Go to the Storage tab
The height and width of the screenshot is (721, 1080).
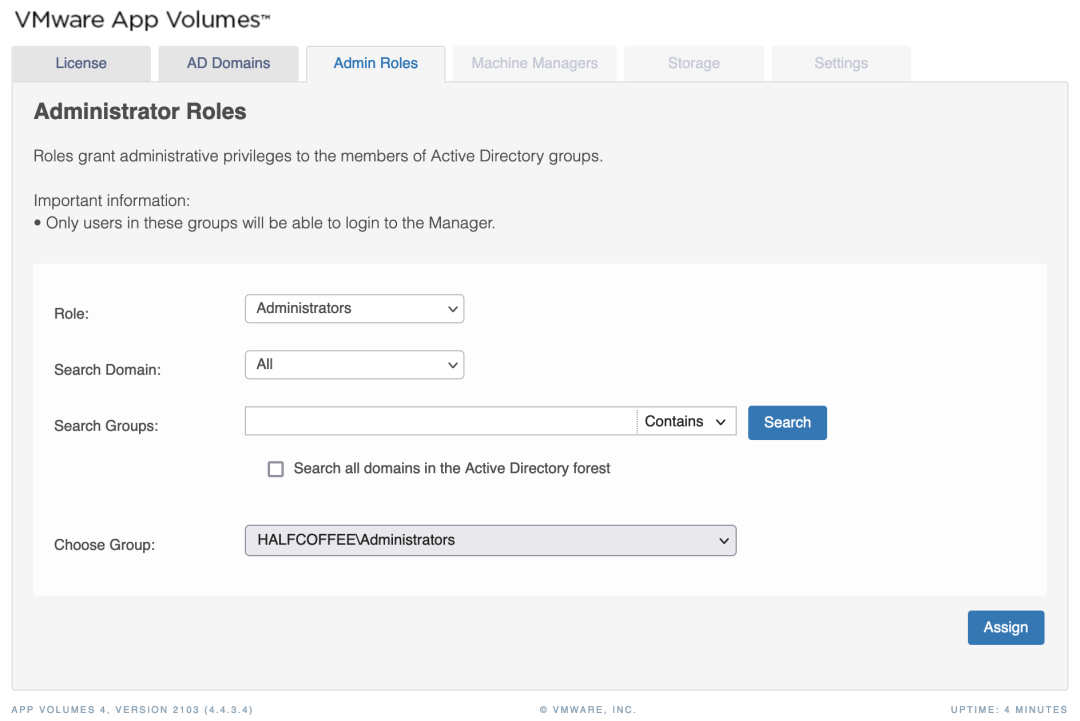[694, 63]
